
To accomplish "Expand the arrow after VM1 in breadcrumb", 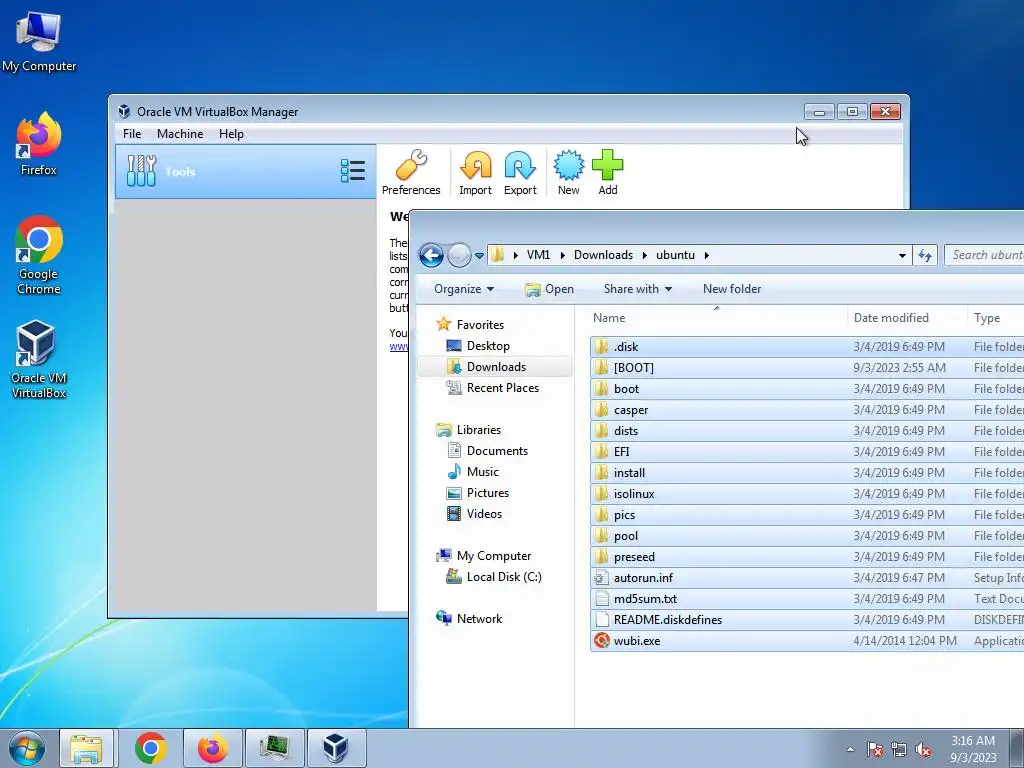I will (562, 255).
